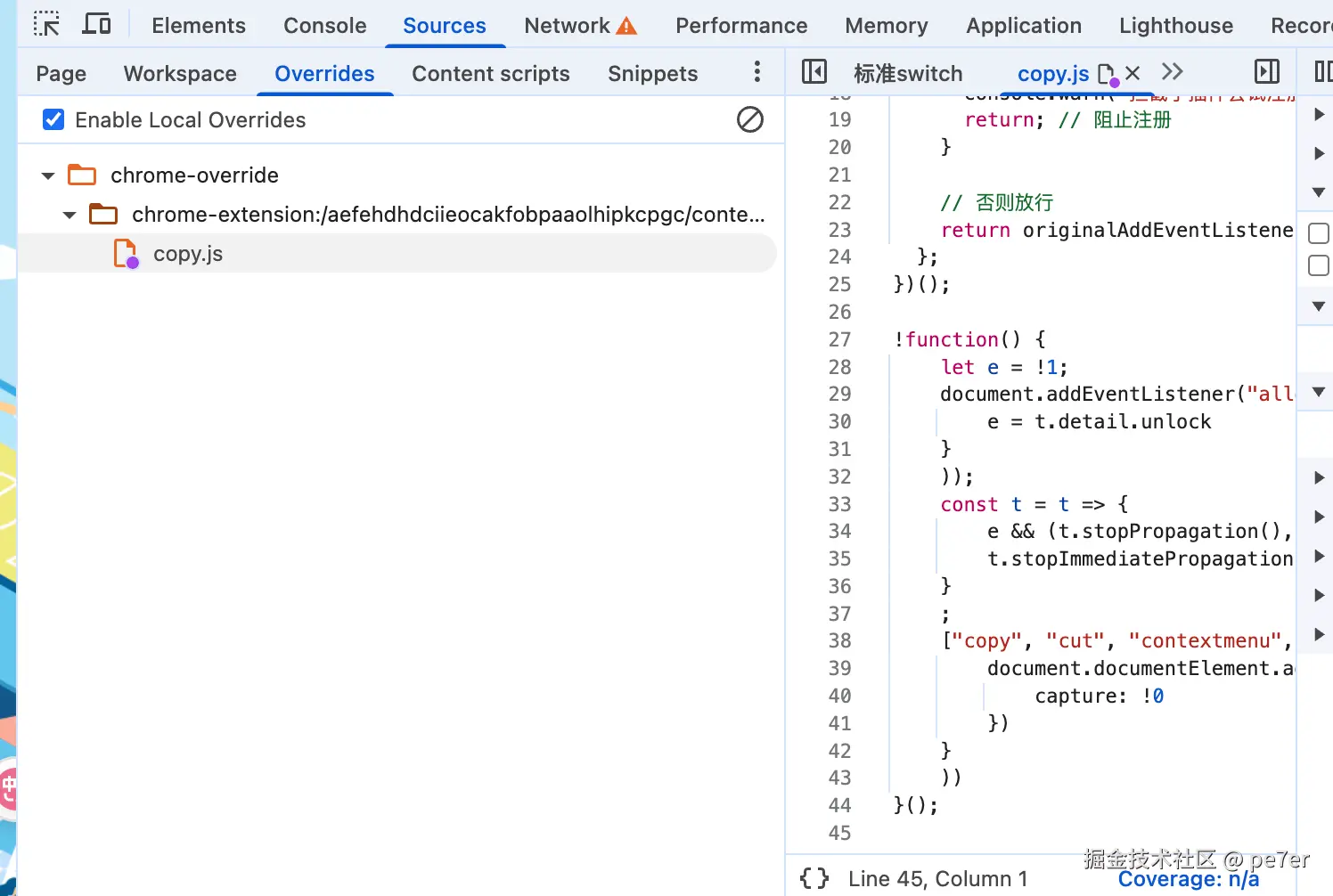Tick the upper checkbox in debugger sidebar

click(x=1319, y=233)
